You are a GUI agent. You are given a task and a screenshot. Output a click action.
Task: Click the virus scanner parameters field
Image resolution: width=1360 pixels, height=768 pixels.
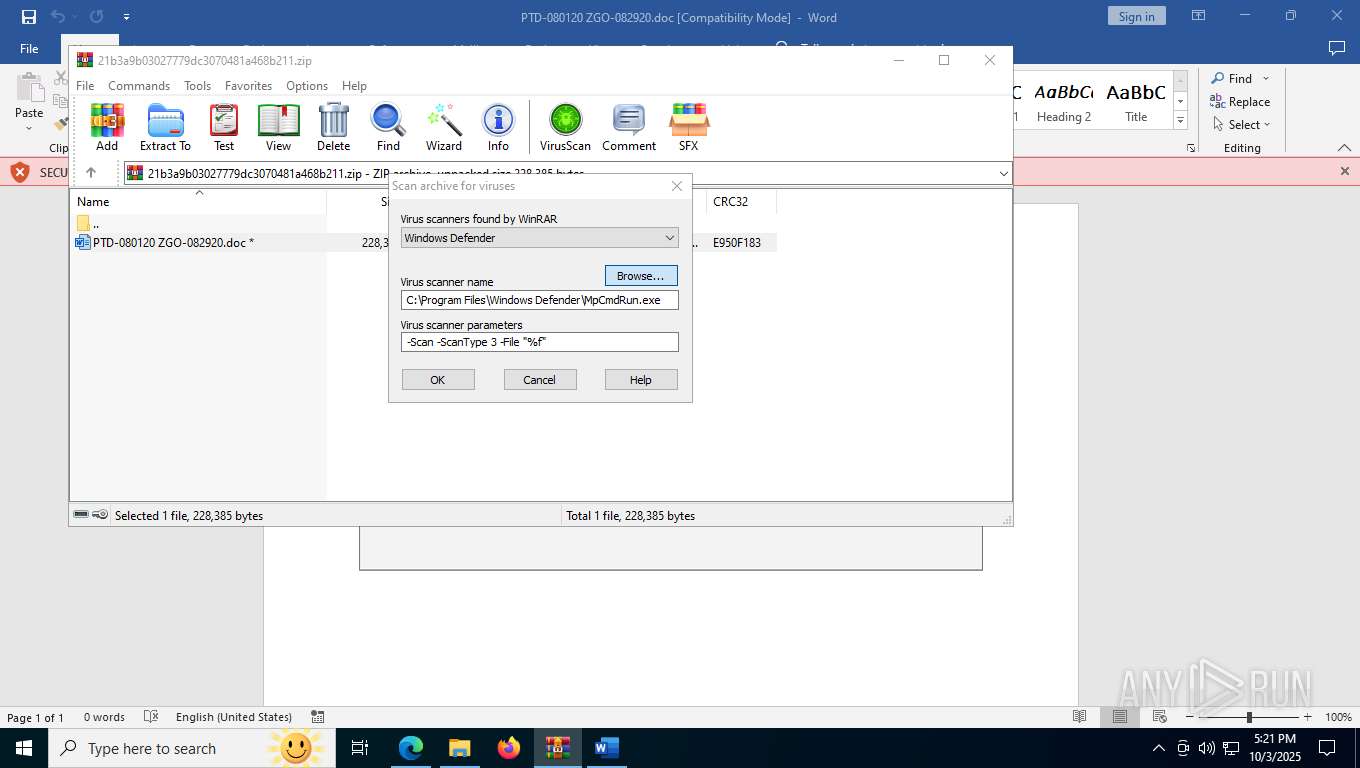tap(539, 342)
